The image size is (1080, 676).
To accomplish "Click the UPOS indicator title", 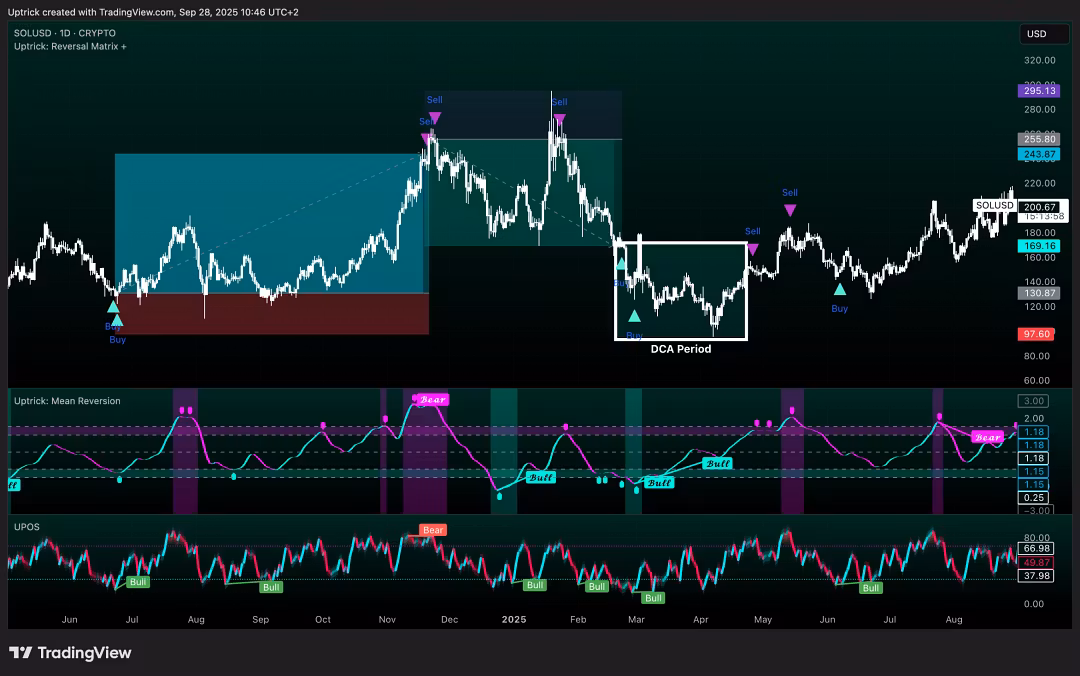I will 27,526.
